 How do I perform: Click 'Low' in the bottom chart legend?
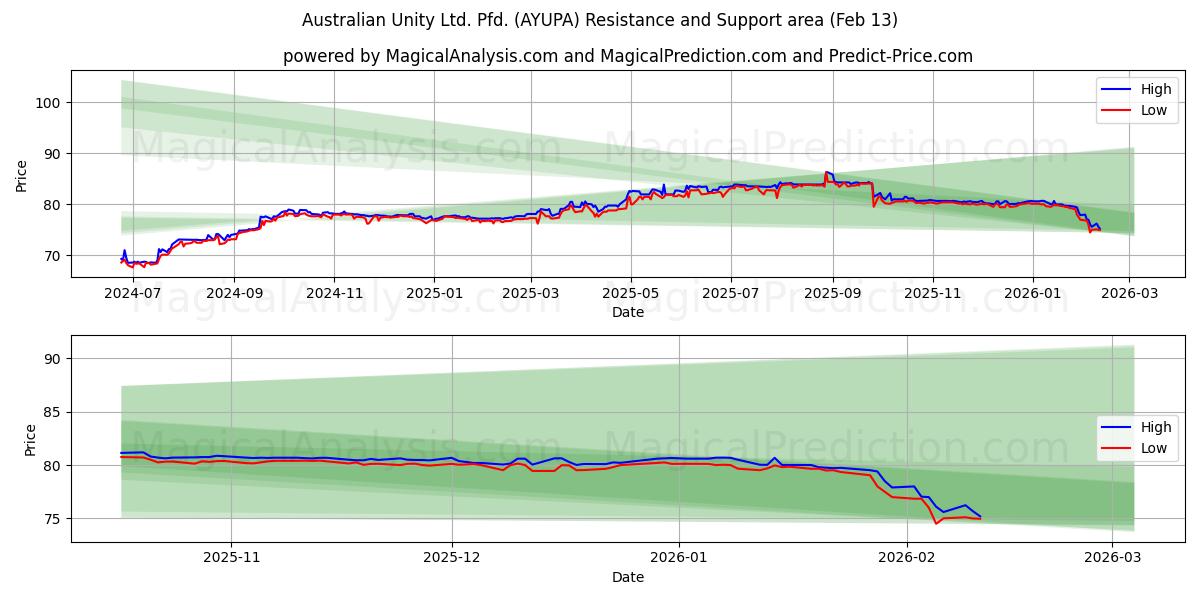point(1154,448)
